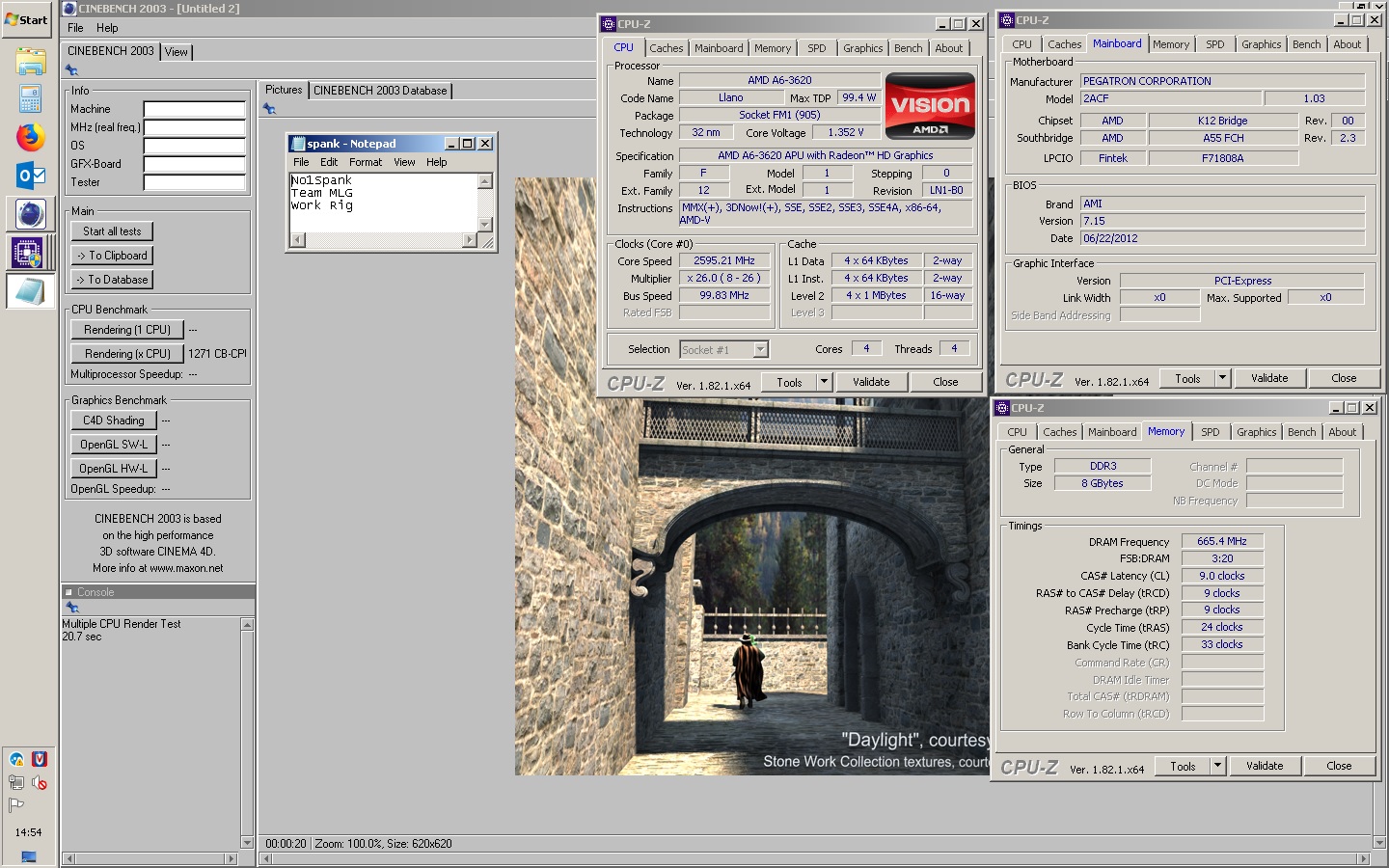This screenshot has height=868, width=1389.
Task: Open the network tray icon
Action: pyautogui.click(x=16, y=782)
